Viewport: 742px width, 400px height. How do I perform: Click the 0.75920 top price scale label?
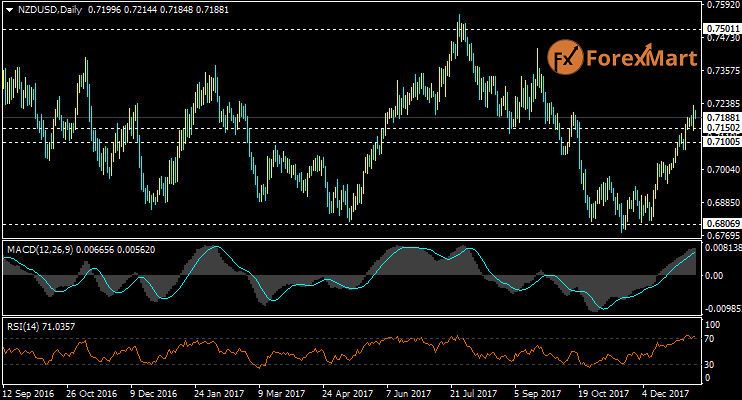tap(722, 4)
